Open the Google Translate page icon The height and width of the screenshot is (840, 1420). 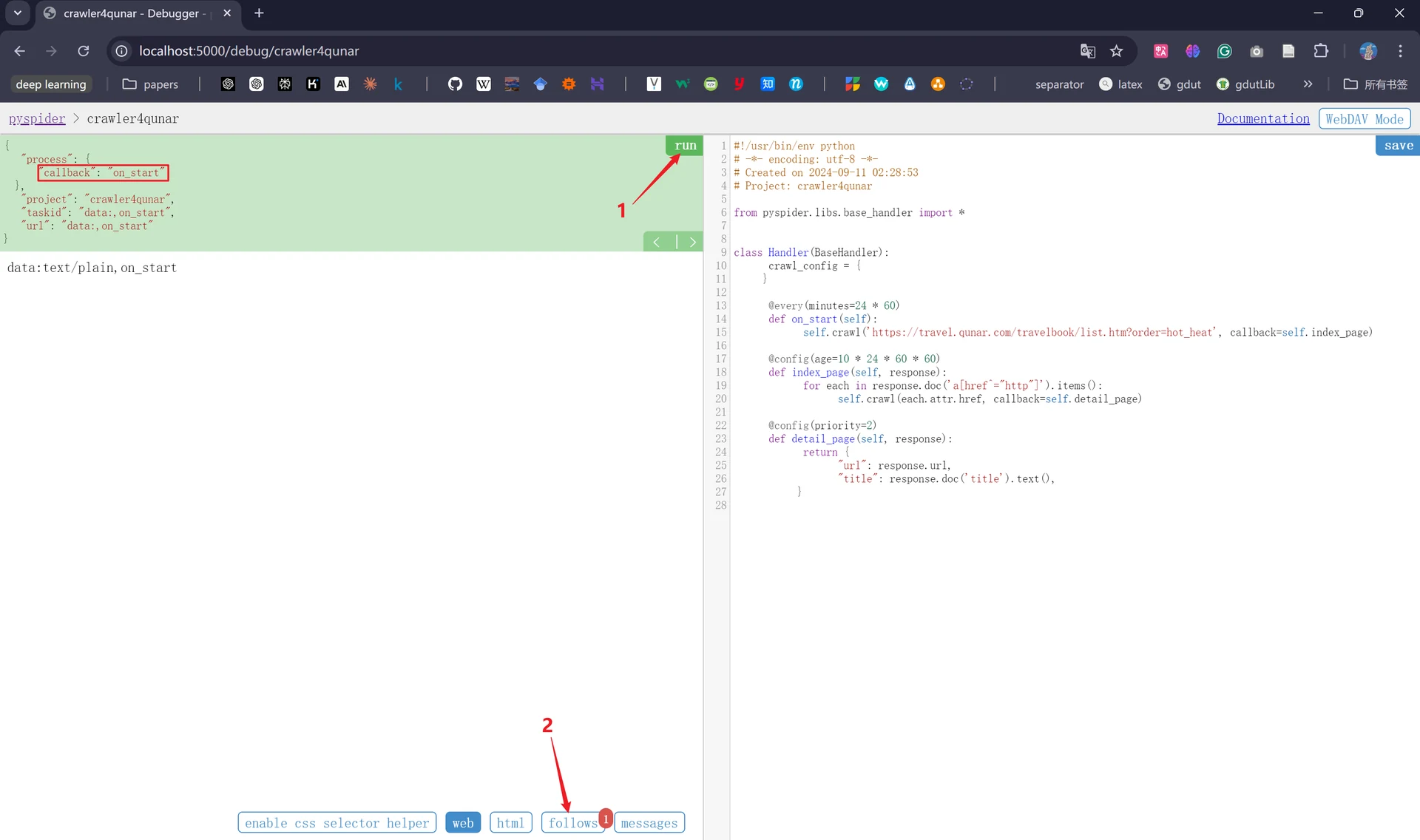coord(1088,51)
